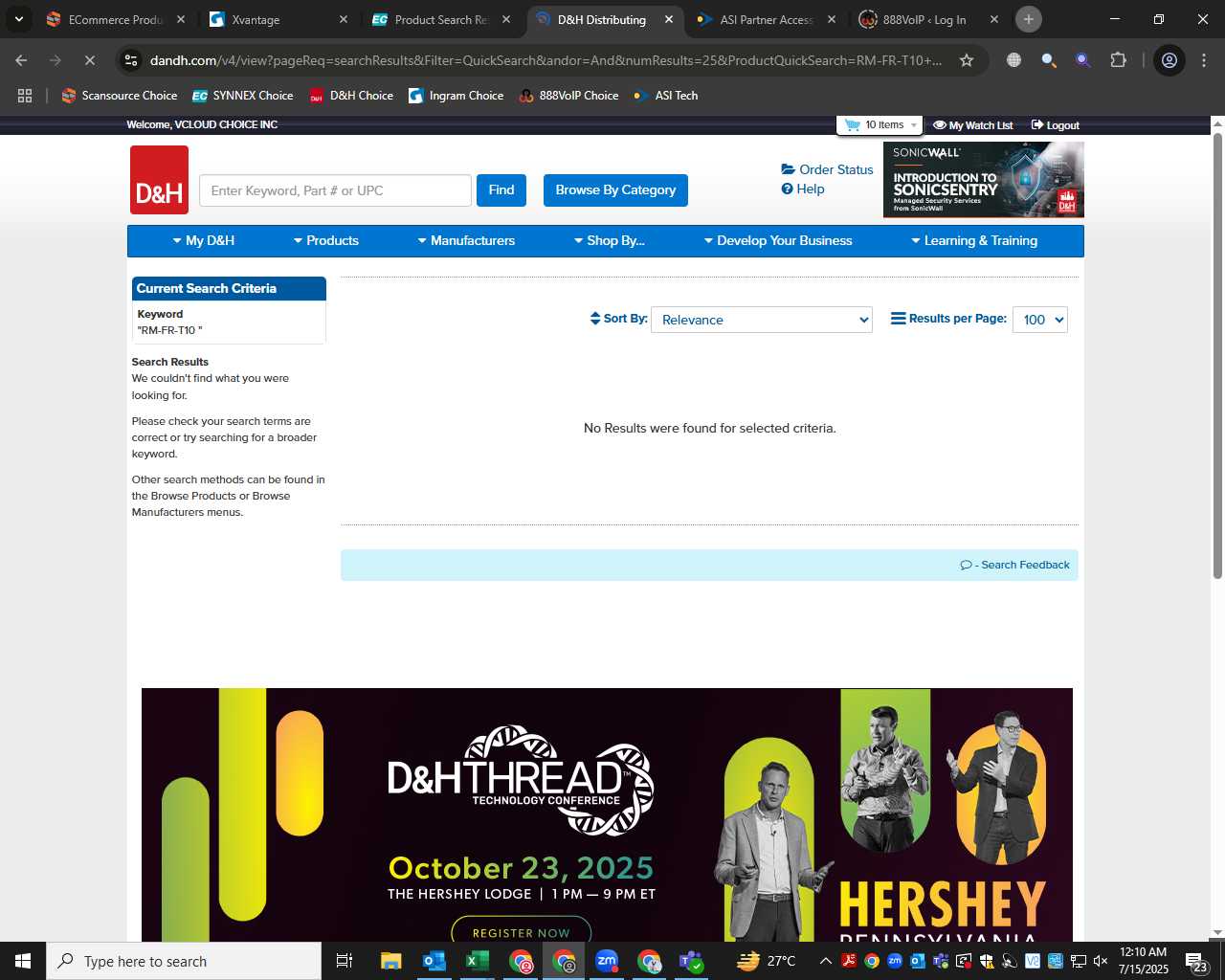This screenshot has width=1225, height=980.
Task: Open Zoom from the taskbar
Action: pos(607,961)
